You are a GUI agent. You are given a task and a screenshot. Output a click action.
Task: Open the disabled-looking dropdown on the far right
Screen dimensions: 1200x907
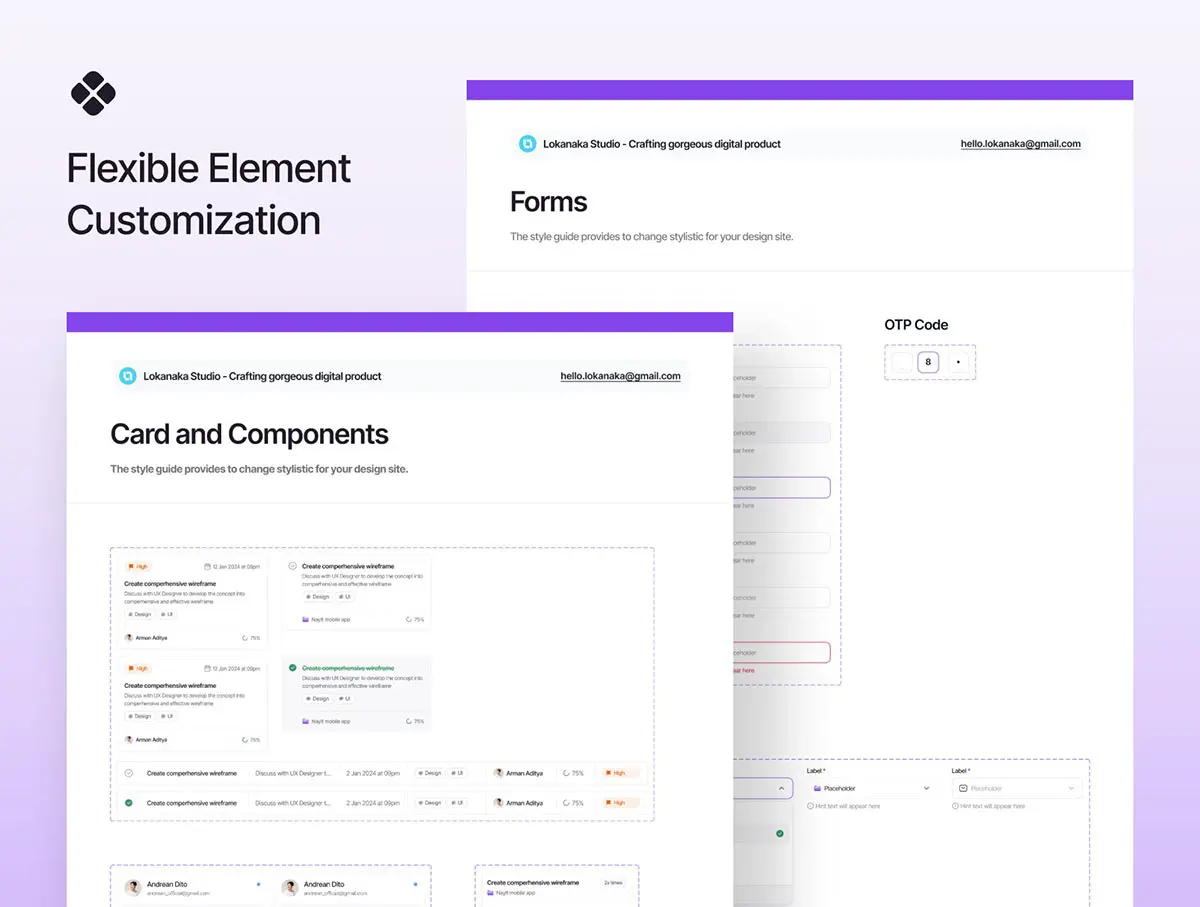pyautogui.click(x=1016, y=788)
